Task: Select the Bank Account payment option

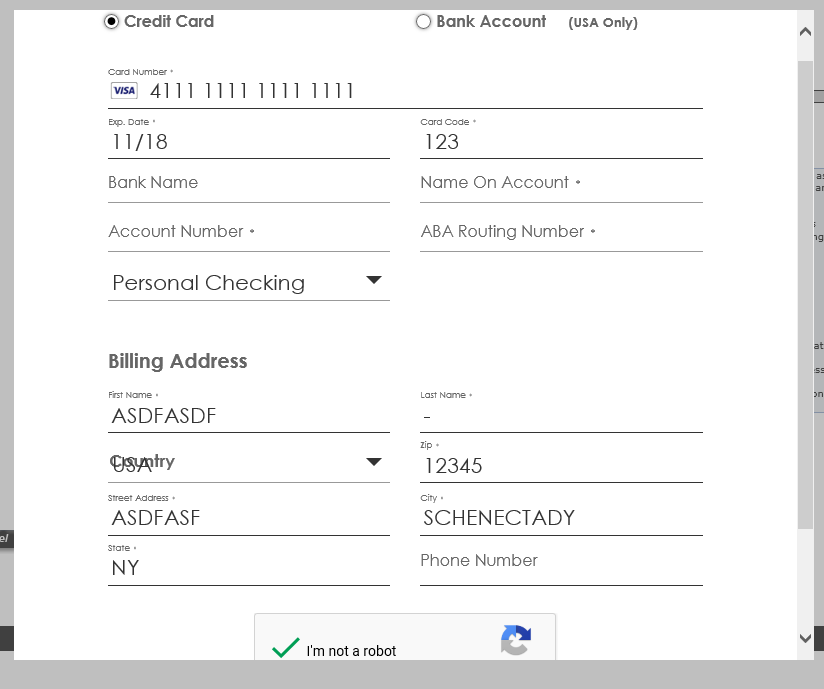Action: [423, 21]
